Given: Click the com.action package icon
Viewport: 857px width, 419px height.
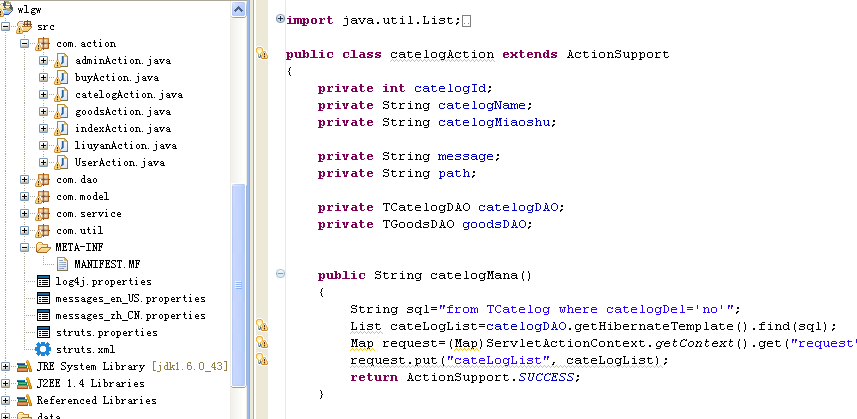Looking at the screenshot, I should (43, 44).
